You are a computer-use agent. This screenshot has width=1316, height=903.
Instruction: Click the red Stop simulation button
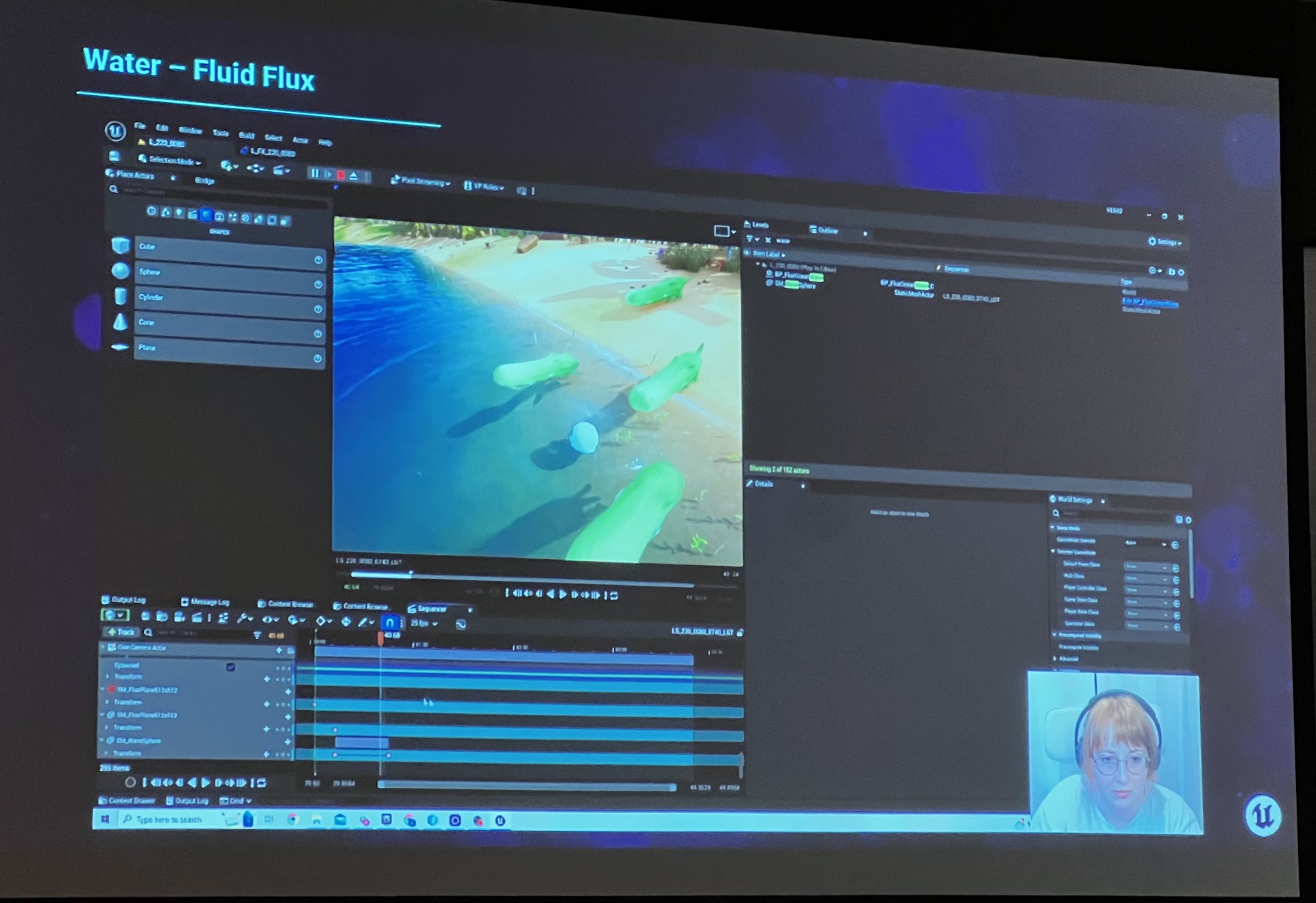pyautogui.click(x=341, y=175)
